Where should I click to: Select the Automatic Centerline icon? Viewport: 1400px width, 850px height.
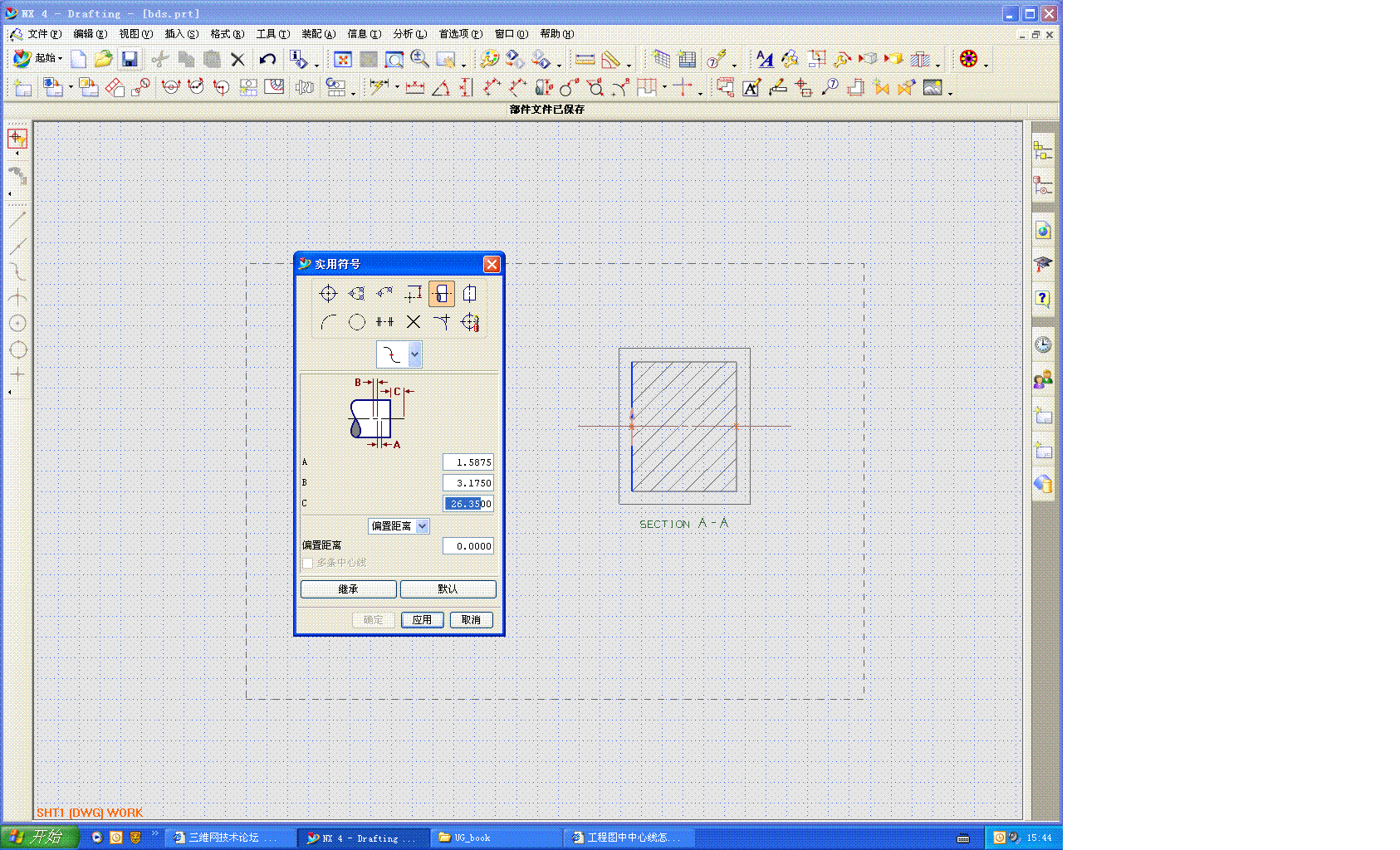pos(470,322)
